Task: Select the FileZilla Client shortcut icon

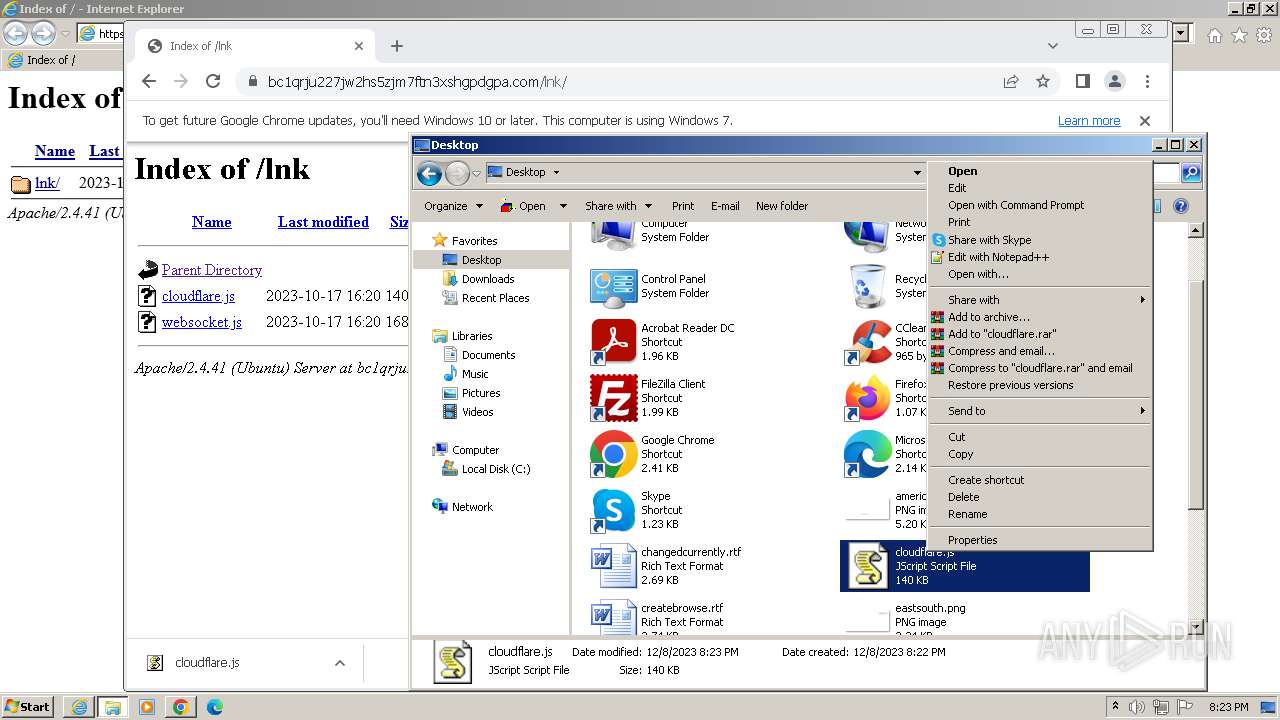Action: [x=613, y=398]
